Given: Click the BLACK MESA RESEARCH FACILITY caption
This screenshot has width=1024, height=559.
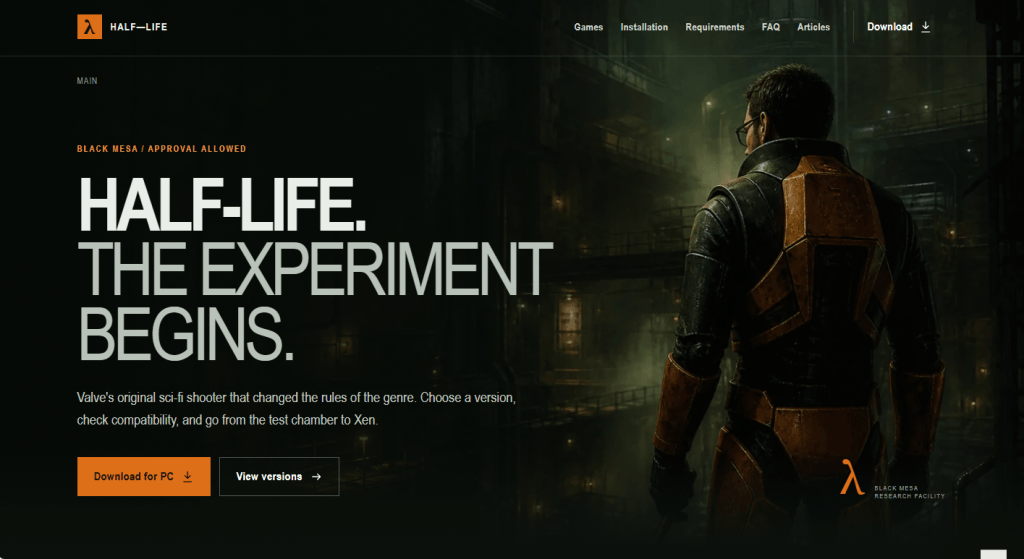Looking at the screenshot, I should point(909,492).
